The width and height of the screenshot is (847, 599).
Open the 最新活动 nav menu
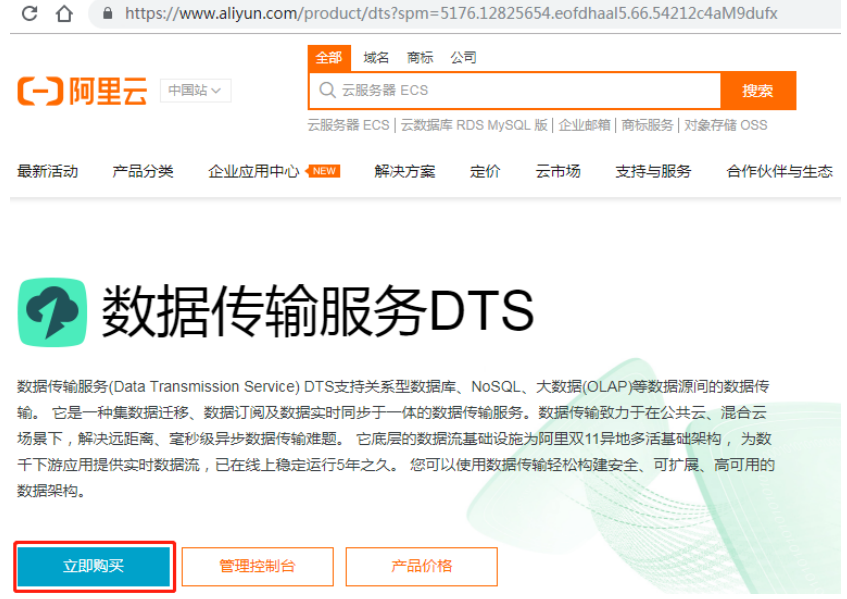[x=48, y=171]
